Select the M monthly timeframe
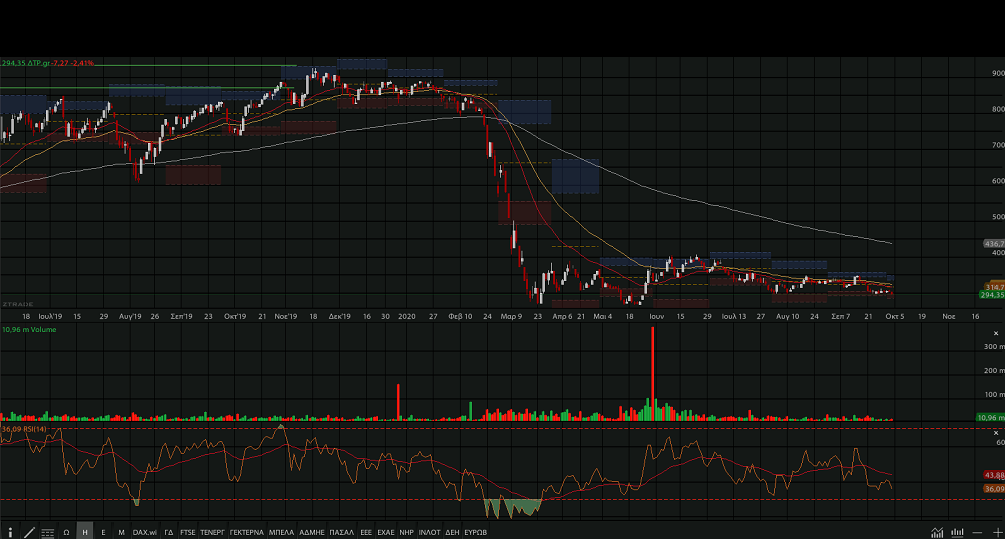The image size is (1005, 539). (121, 532)
